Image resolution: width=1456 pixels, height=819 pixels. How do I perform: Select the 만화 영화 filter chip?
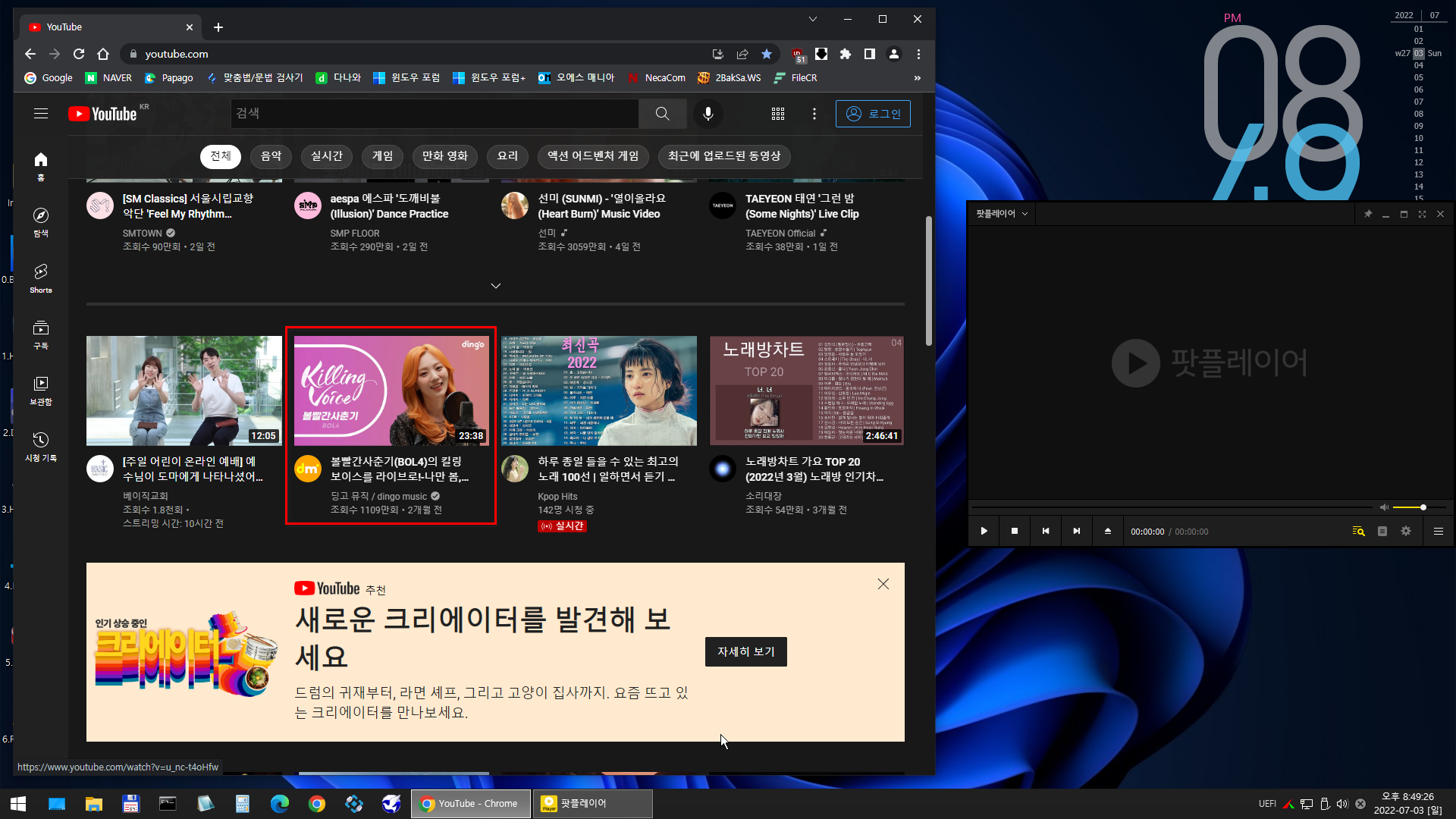(445, 156)
